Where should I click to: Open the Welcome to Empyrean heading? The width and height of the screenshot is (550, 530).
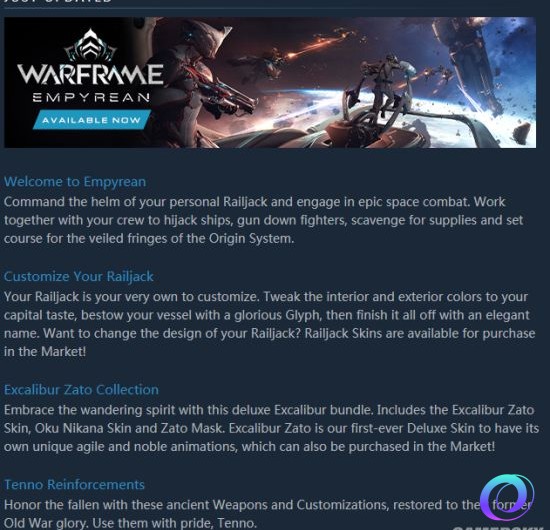pyautogui.click(x=75, y=182)
